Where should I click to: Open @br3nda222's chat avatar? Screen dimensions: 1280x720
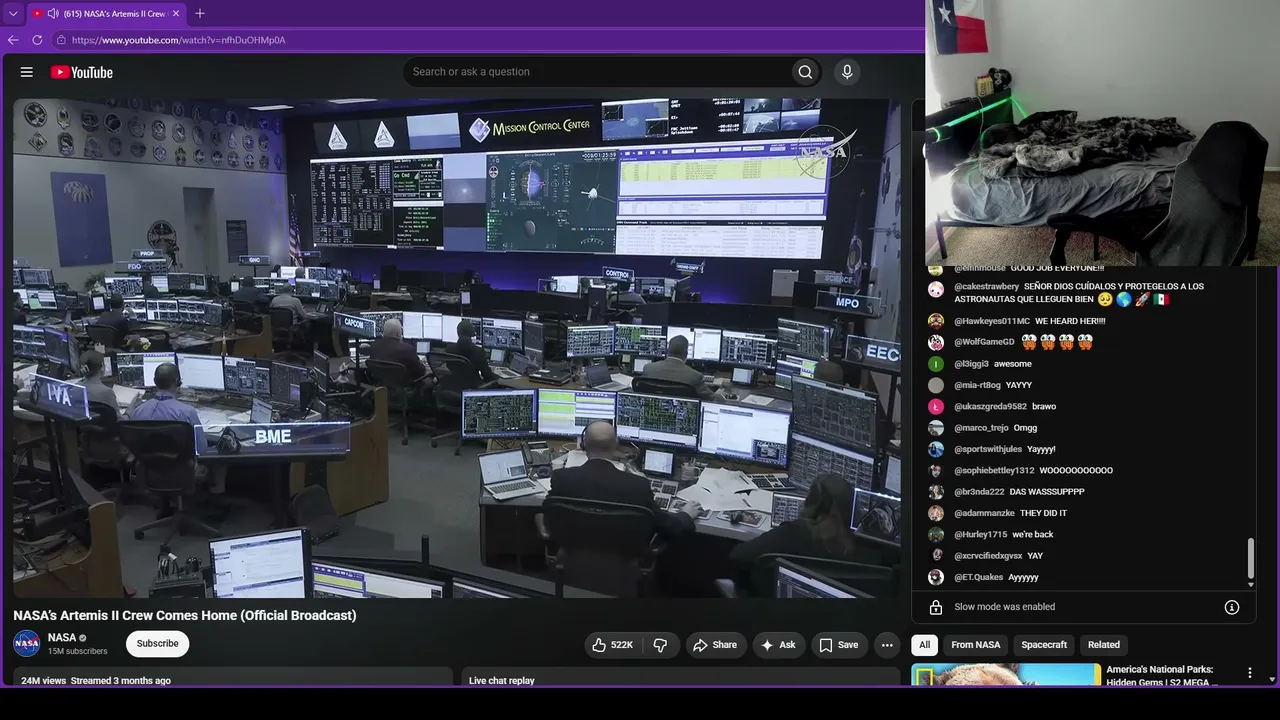[x=936, y=492]
